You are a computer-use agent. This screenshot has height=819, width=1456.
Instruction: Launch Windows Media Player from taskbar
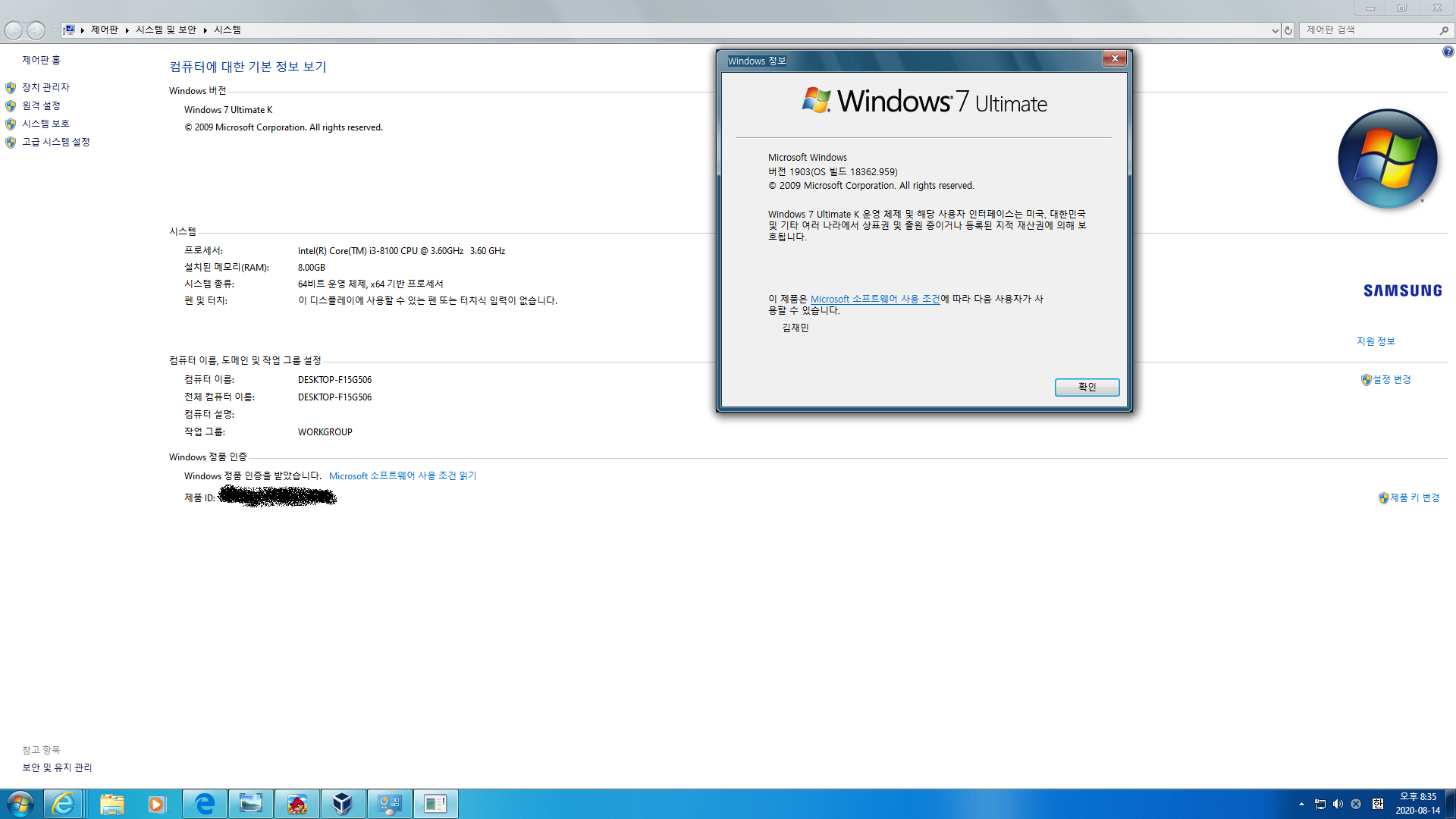157,804
